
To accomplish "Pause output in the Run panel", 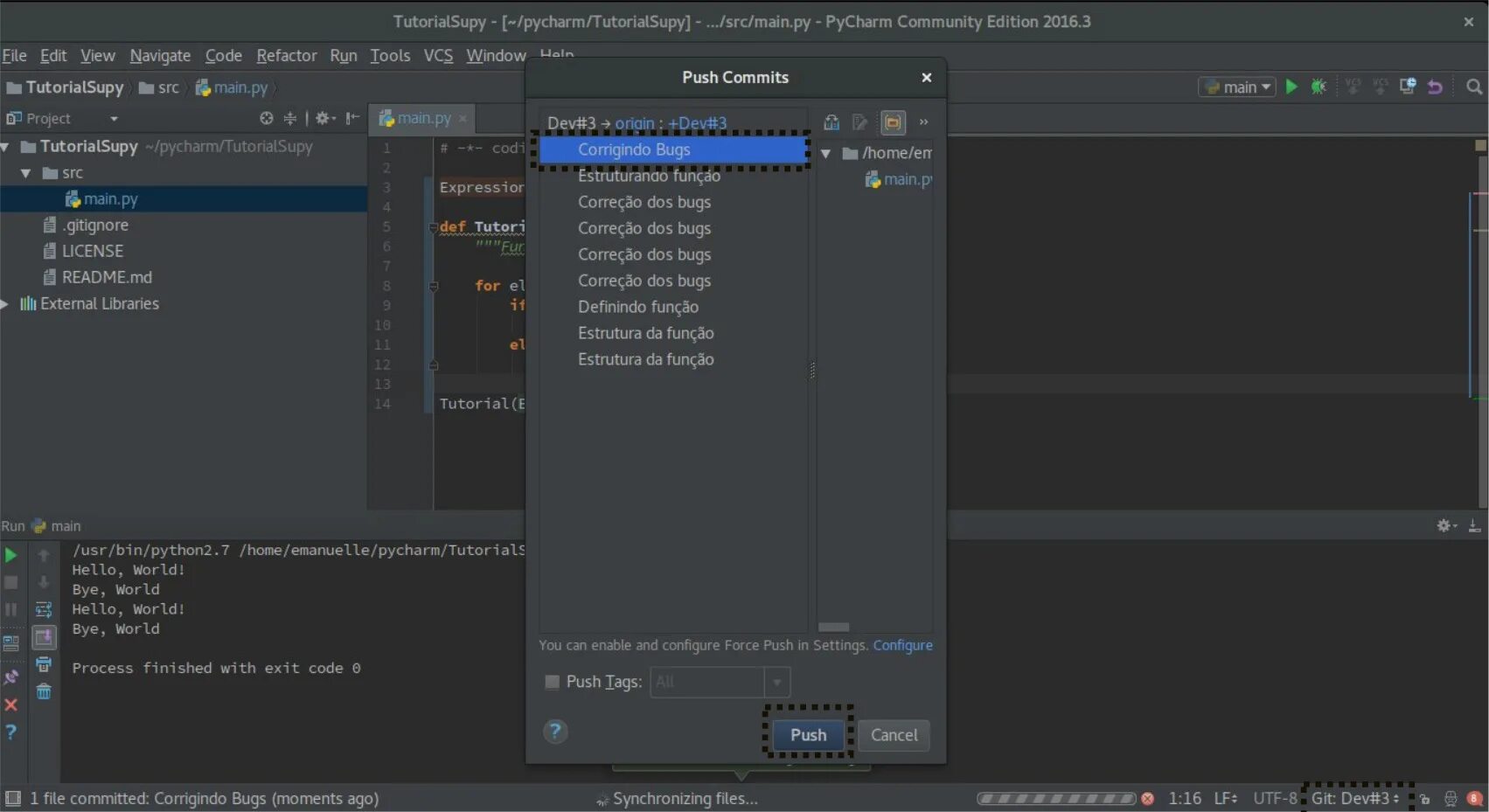I will (11, 609).
